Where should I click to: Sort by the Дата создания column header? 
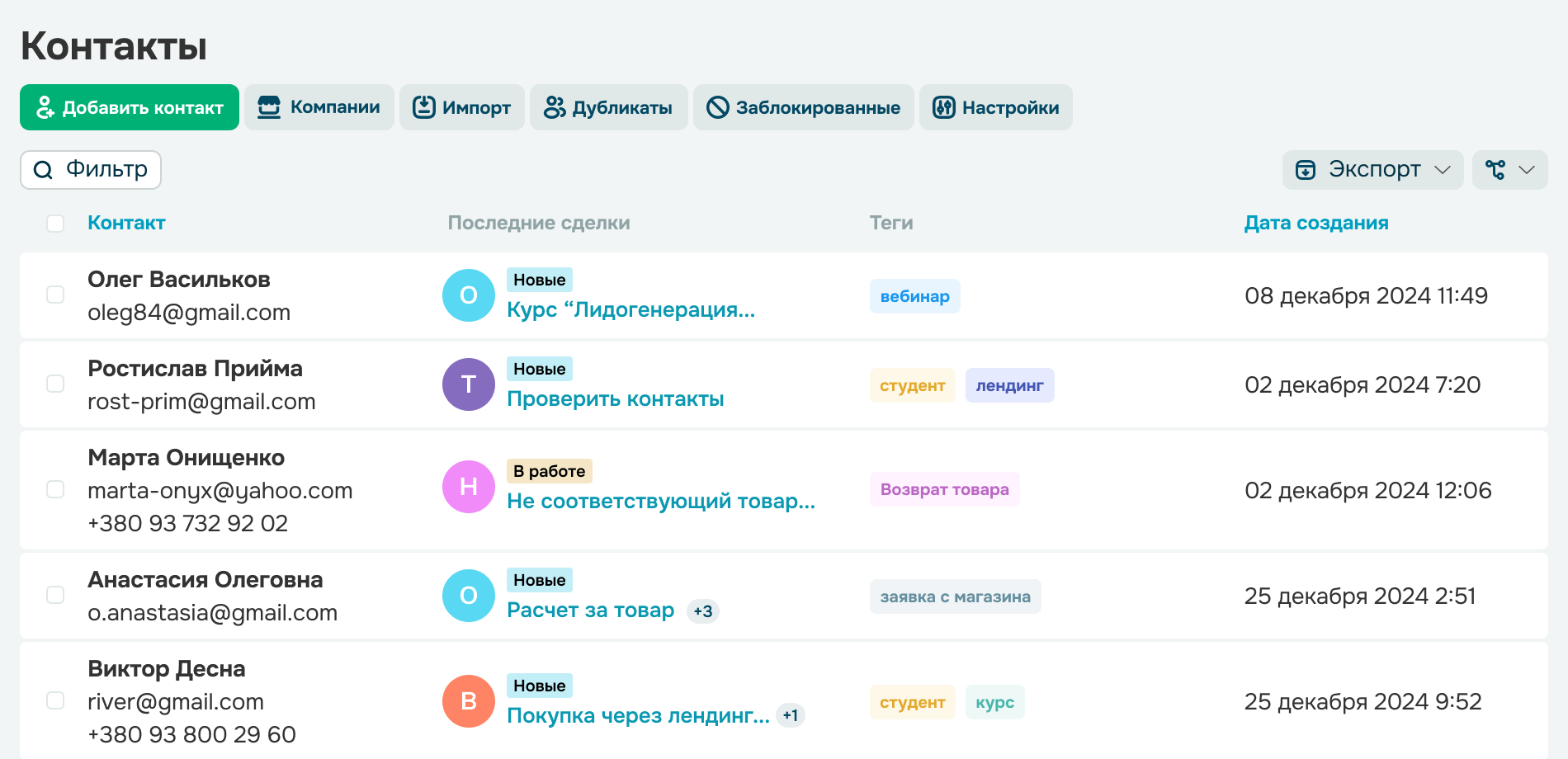[1315, 223]
